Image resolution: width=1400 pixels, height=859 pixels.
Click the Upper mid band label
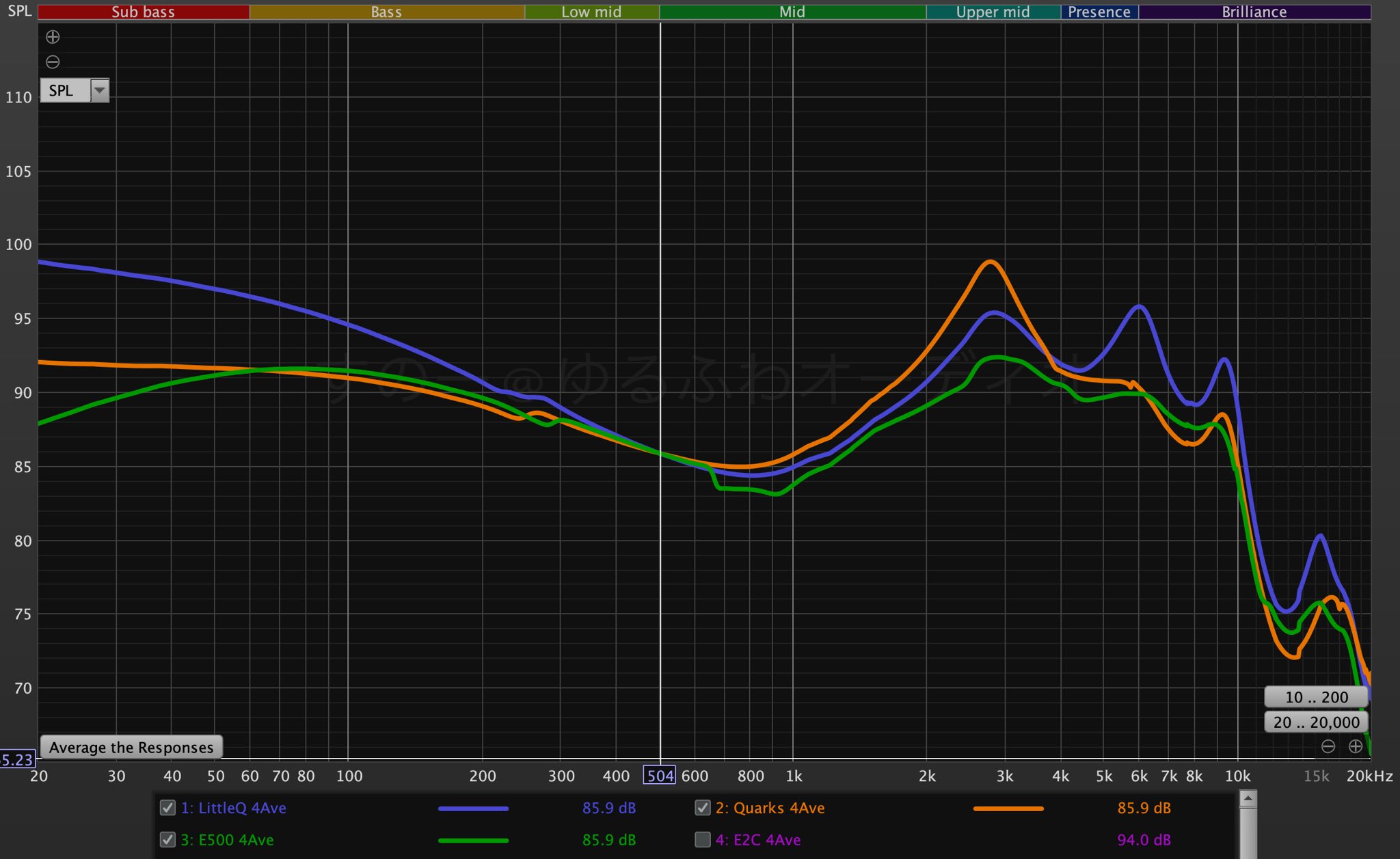pyautogui.click(x=993, y=12)
